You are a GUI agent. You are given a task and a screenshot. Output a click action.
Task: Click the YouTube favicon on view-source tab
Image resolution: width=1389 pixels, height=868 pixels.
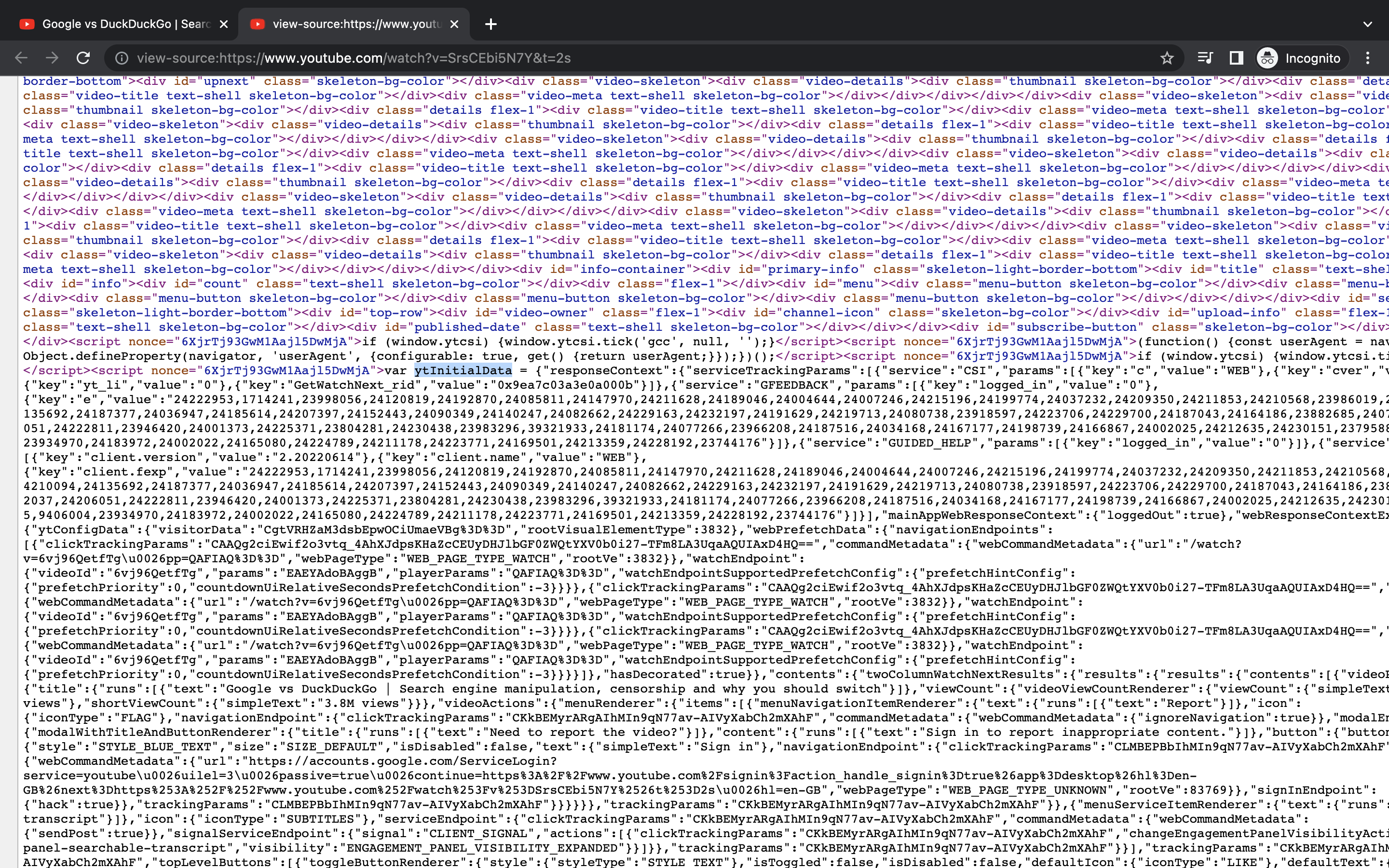click(258, 24)
